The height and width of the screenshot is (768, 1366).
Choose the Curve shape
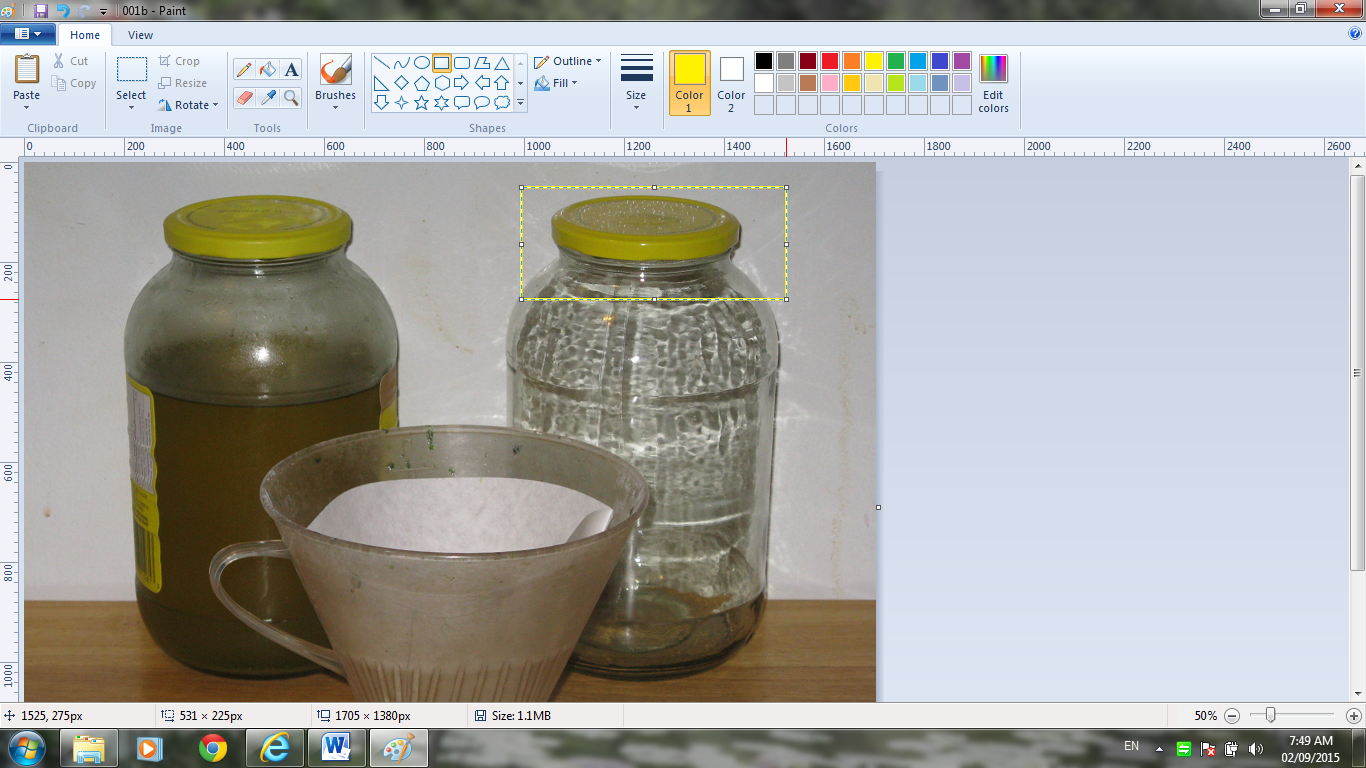coord(401,63)
